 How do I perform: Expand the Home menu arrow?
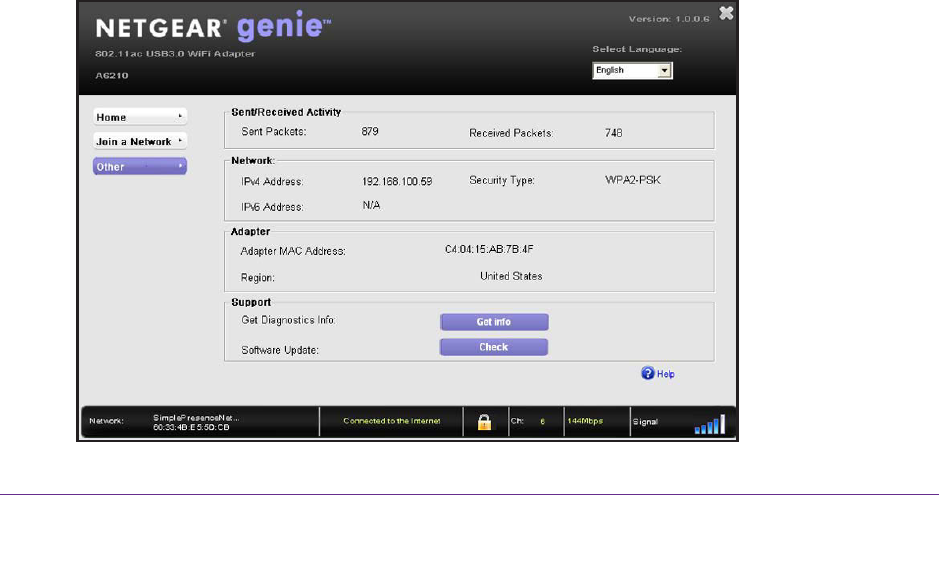point(180,117)
